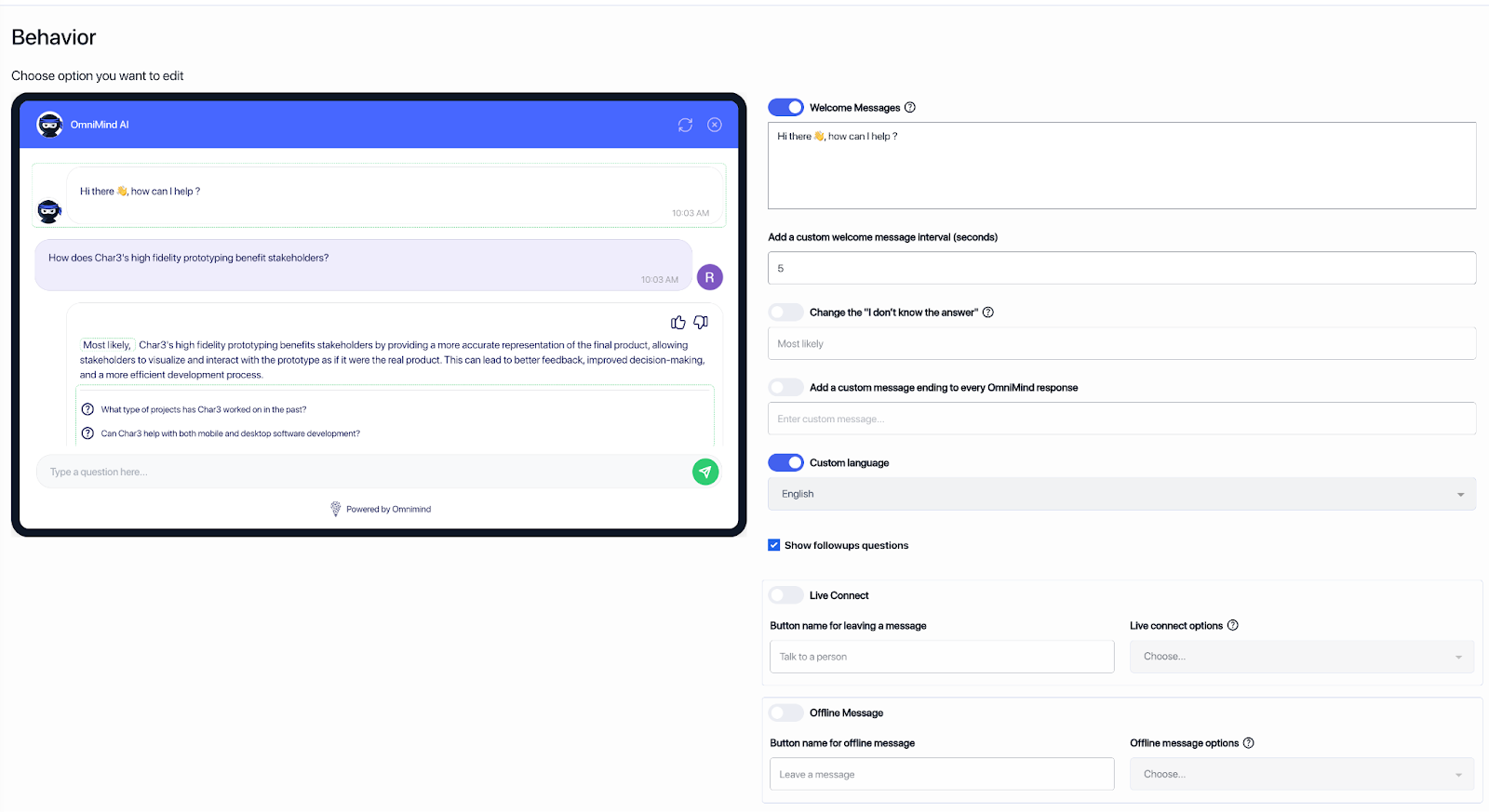Click the "Type a question here" chat input
Screen dimensions: 1489x812
pos(363,472)
